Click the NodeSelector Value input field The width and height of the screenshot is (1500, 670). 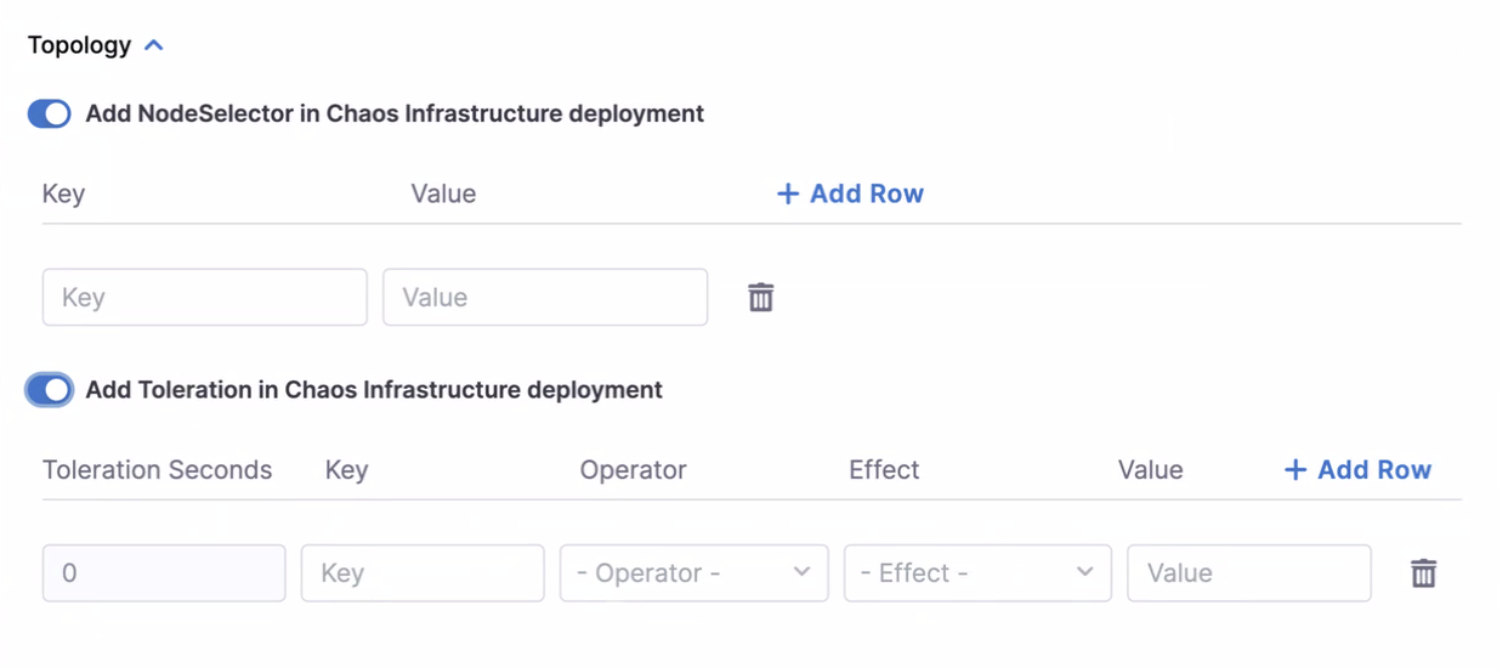point(545,297)
